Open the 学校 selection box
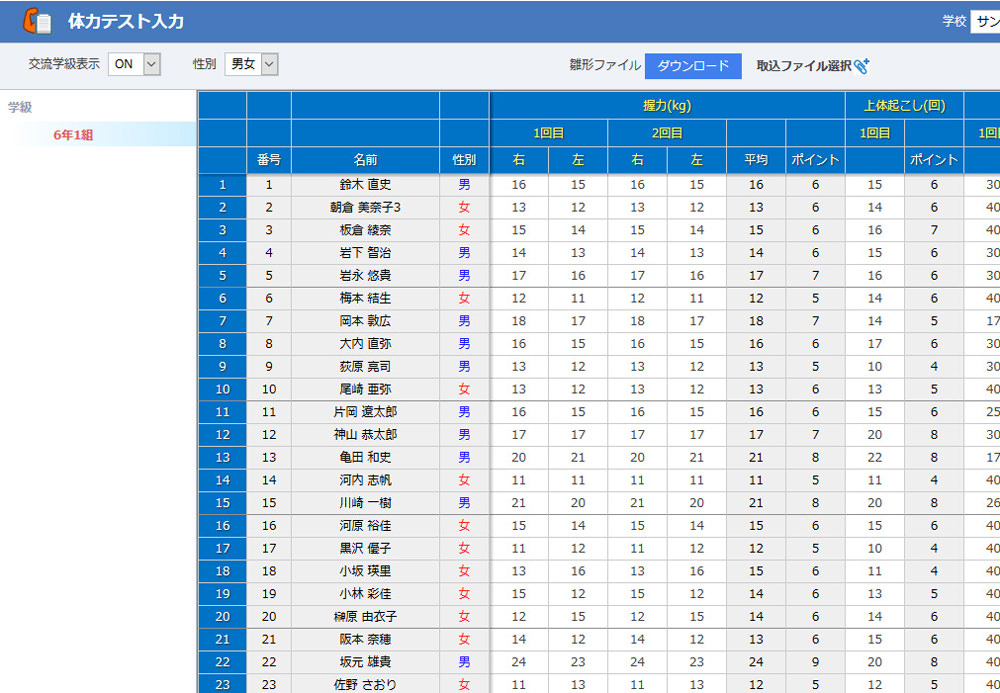 click(x=984, y=21)
